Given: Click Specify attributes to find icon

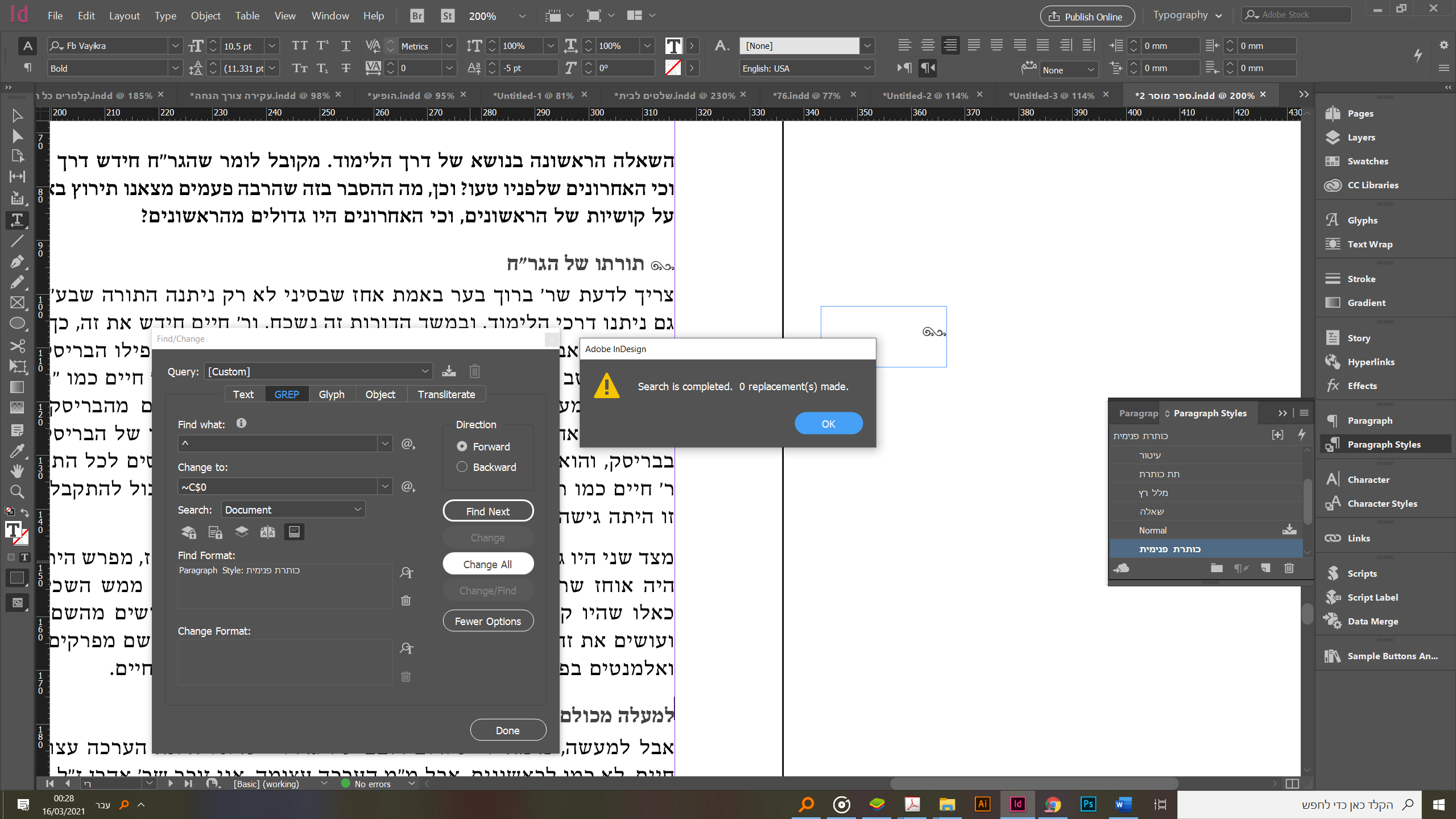Looking at the screenshot, I should coord(406,573).
